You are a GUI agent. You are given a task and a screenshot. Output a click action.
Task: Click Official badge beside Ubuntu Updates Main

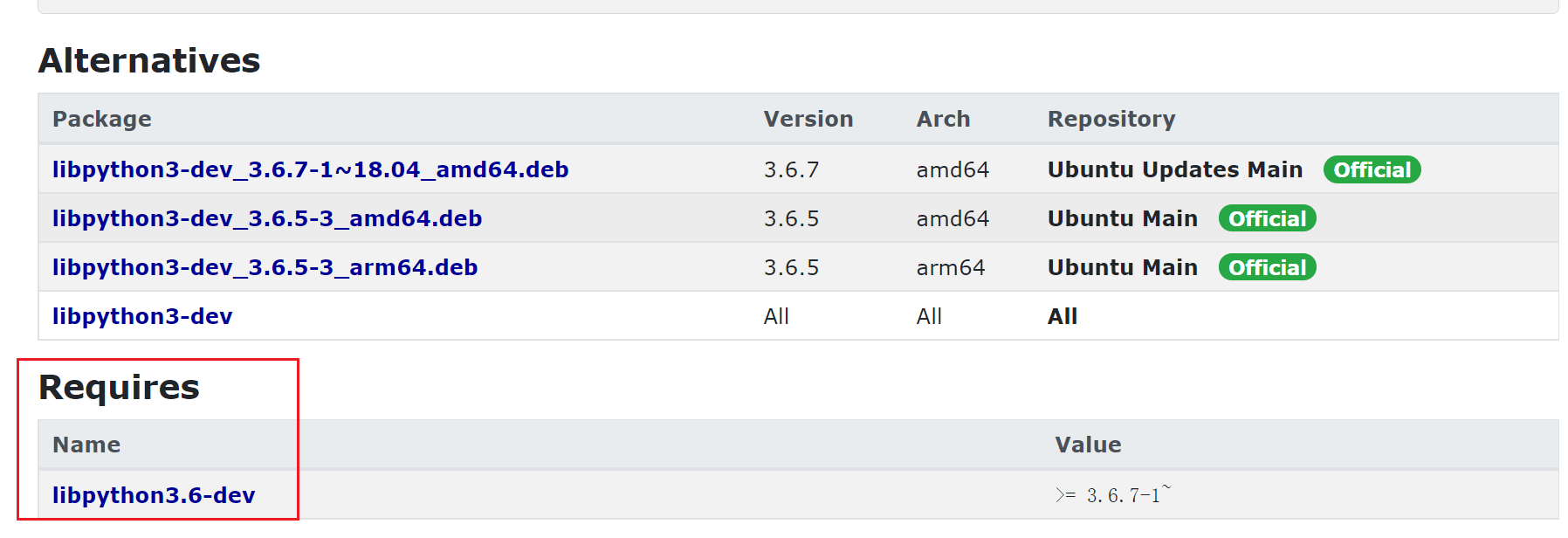click(x=1372, y=169)
